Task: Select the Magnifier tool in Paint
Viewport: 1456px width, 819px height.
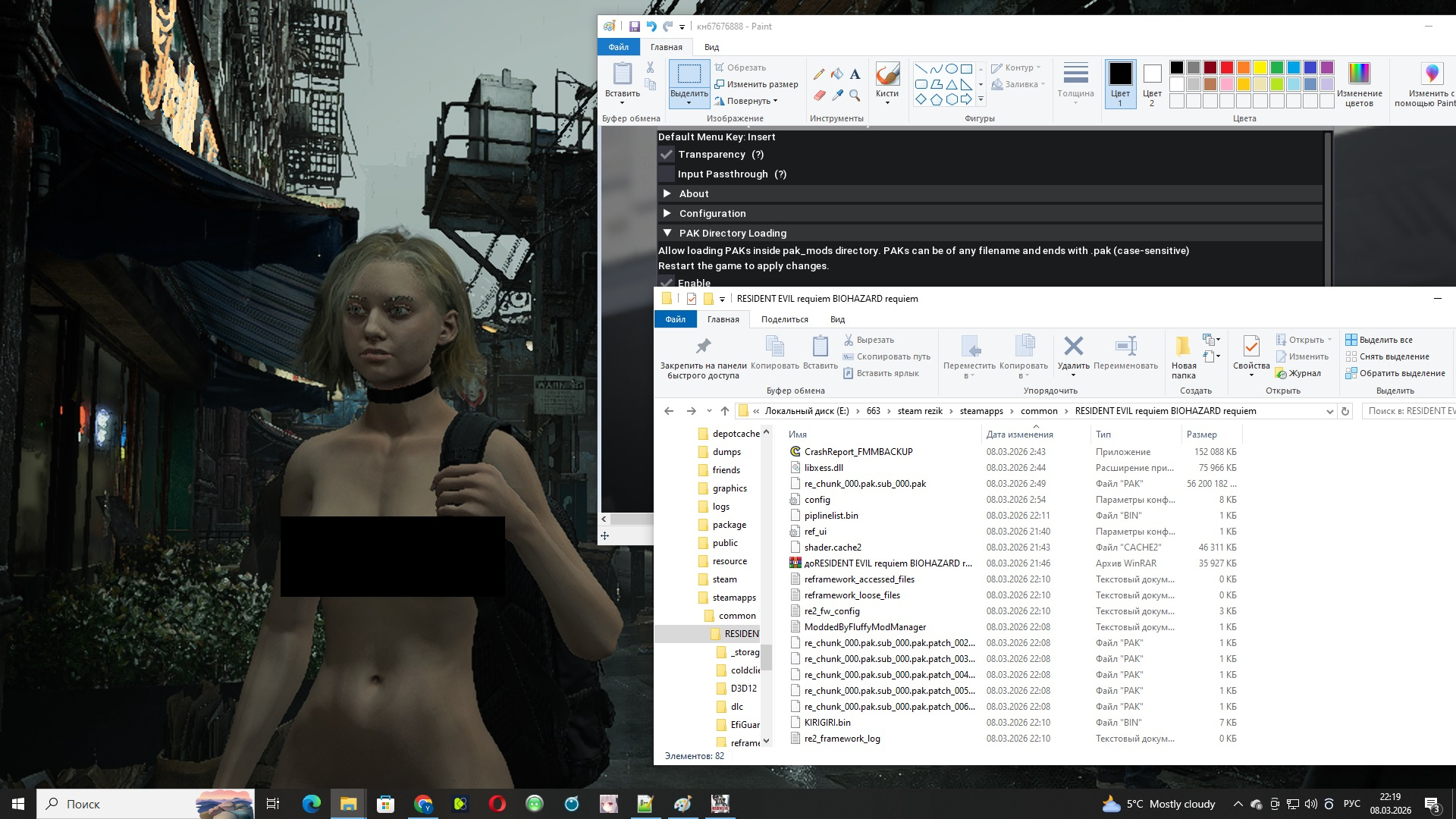Action: pyautogui.click(x=855, y=96)
